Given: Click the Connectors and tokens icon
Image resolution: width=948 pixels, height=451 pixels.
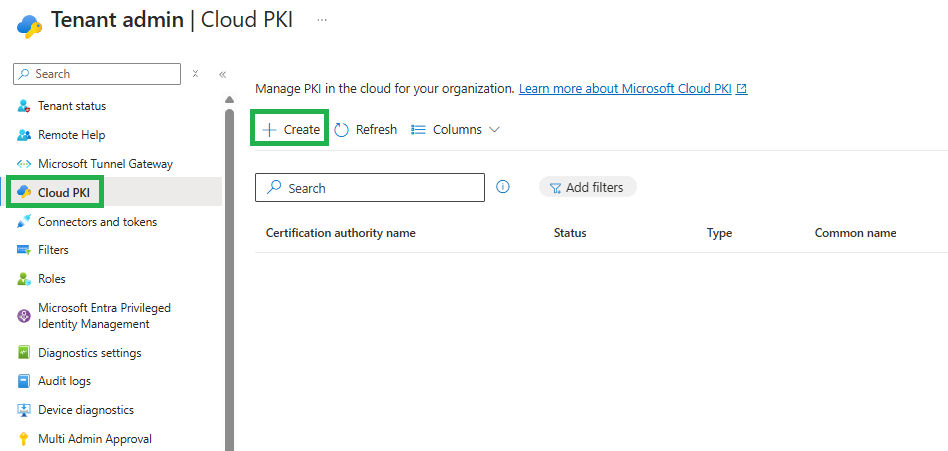Looking at the screenshot, I should click(x=24, y=222).
